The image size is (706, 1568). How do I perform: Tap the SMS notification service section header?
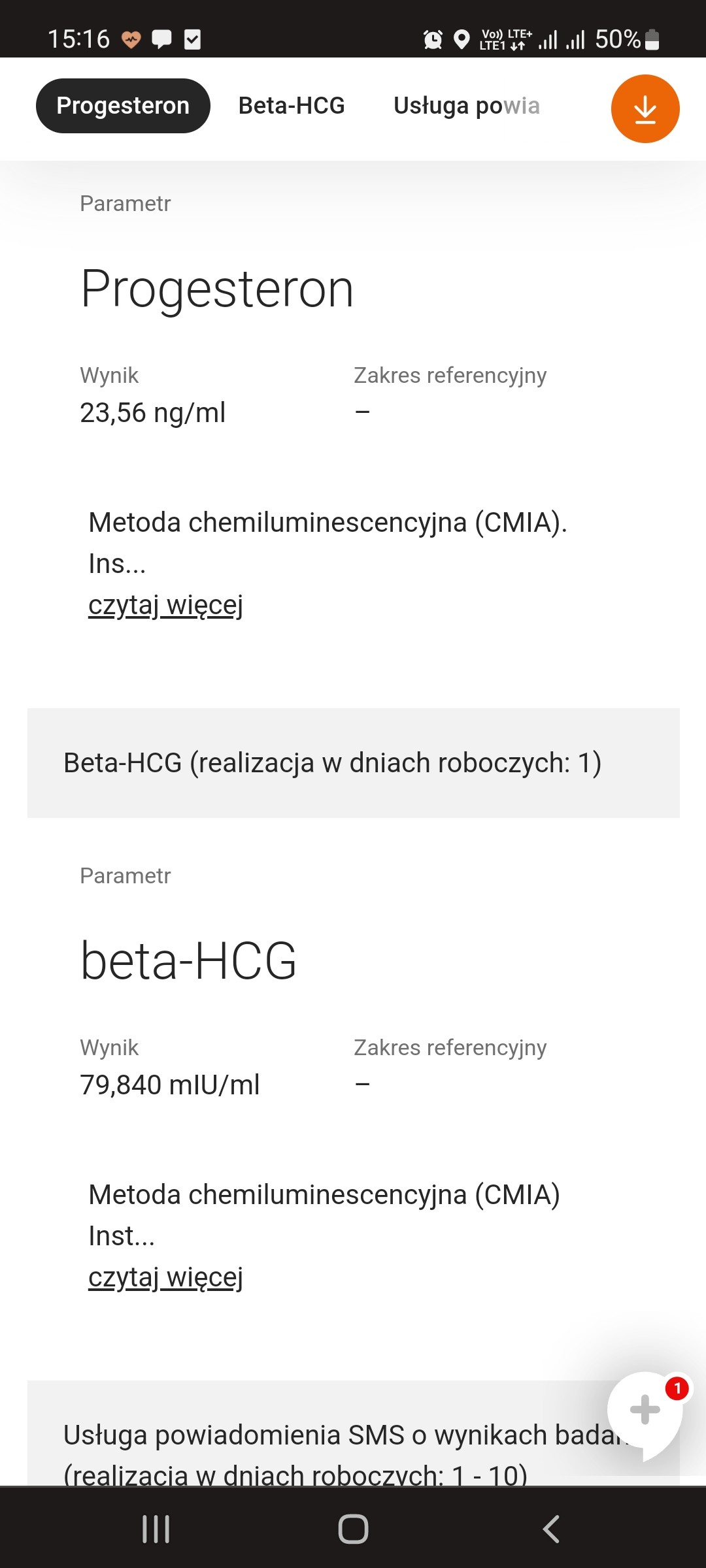327,1444
